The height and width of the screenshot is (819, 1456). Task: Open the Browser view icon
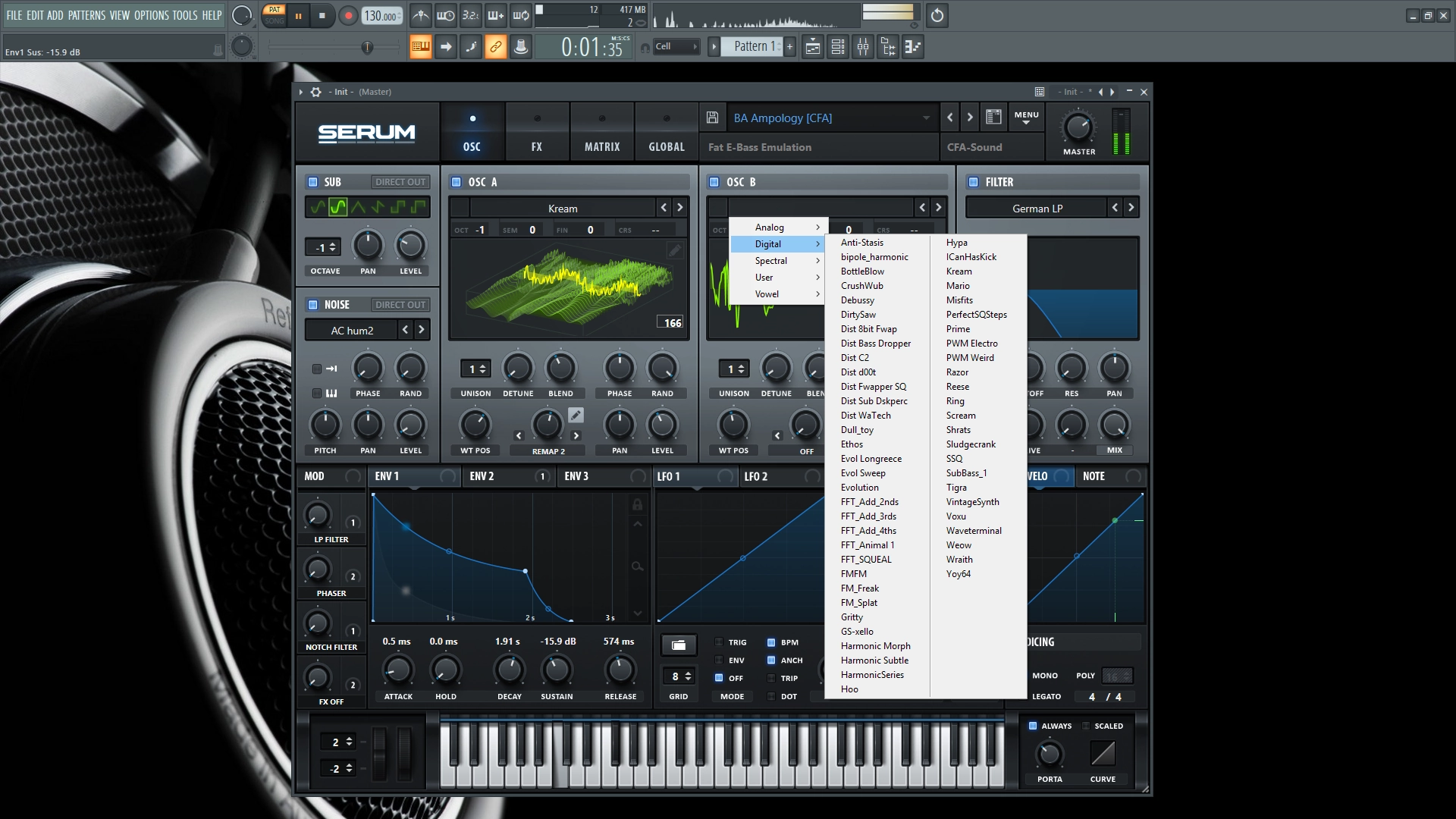888,47
